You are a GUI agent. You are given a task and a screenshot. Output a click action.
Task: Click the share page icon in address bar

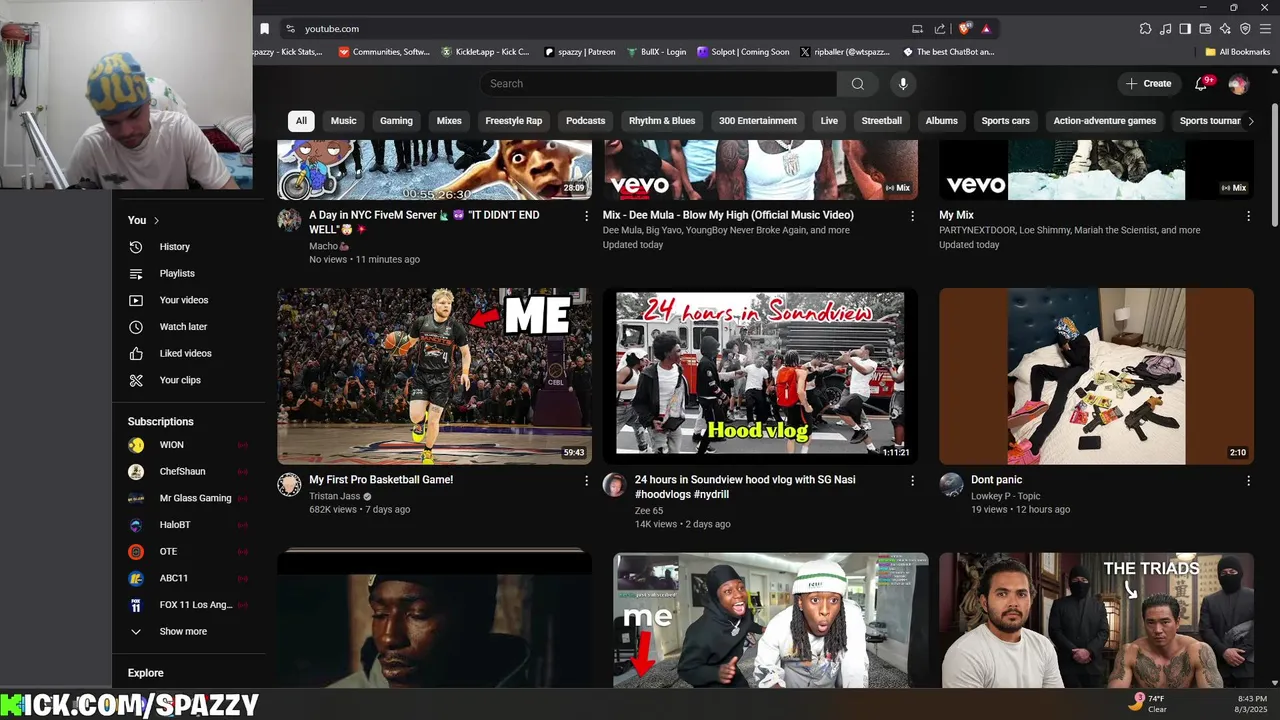coord(940,29)
